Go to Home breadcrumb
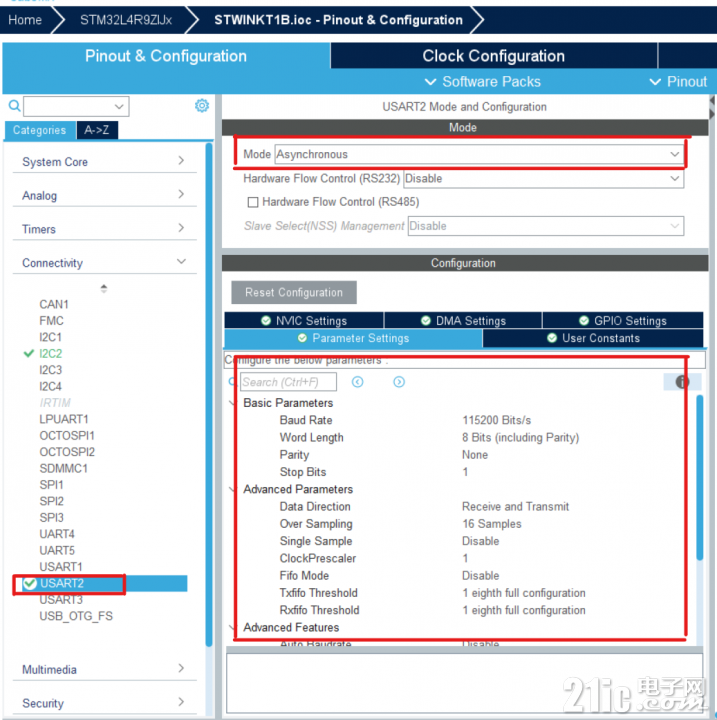Screen dimensions: 717x720 (x=25, y=20)
